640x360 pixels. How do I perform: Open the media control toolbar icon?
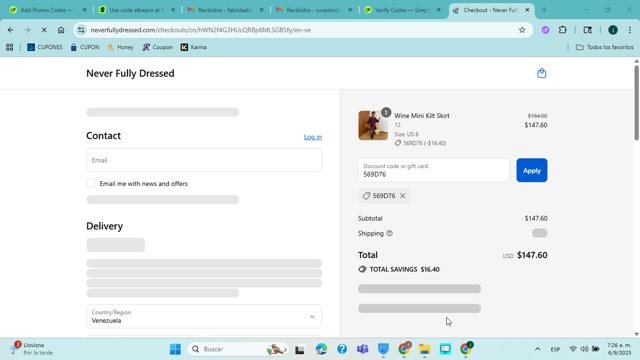point(587,30)
